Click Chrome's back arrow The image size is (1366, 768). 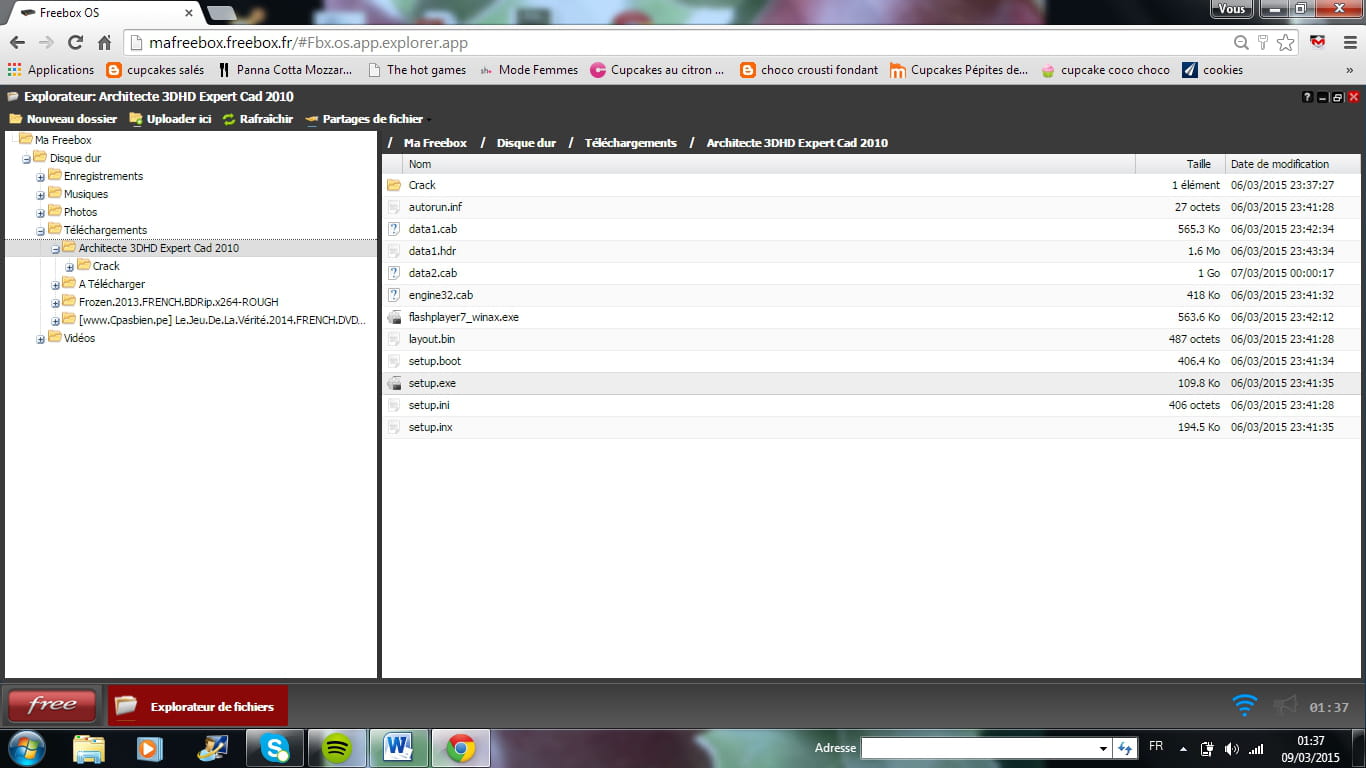(17, 43)
